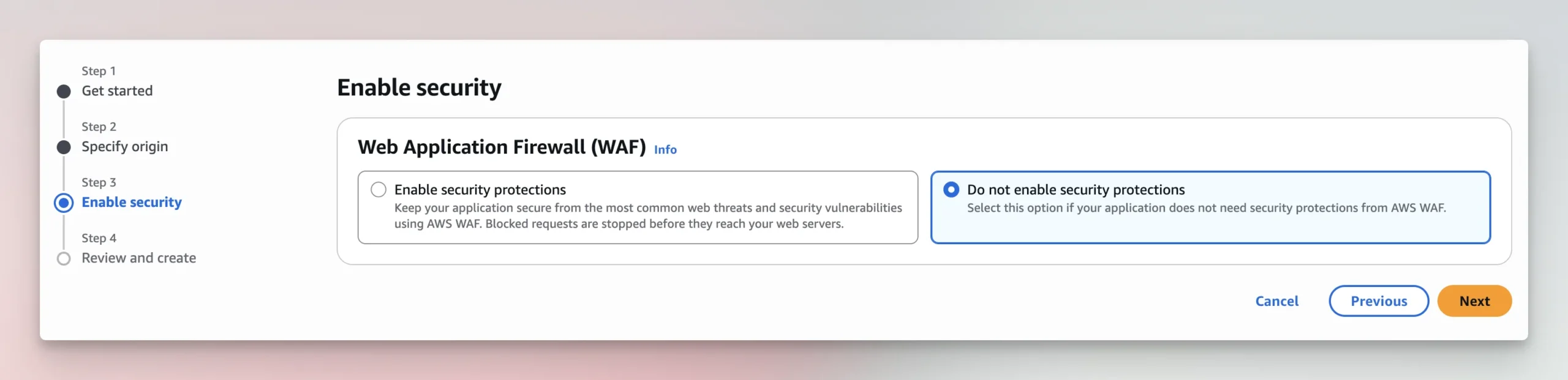Click the 'Enable security' step label in sidebar
Viewport: 1568px width, 380px height.
point(132,203)
